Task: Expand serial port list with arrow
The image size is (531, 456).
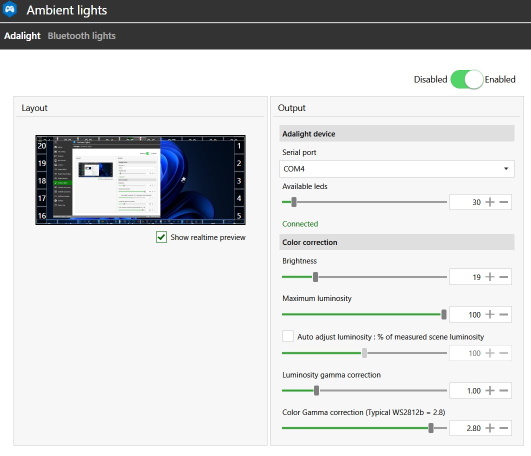Action: pyautogui.click(x=506, y=169)
